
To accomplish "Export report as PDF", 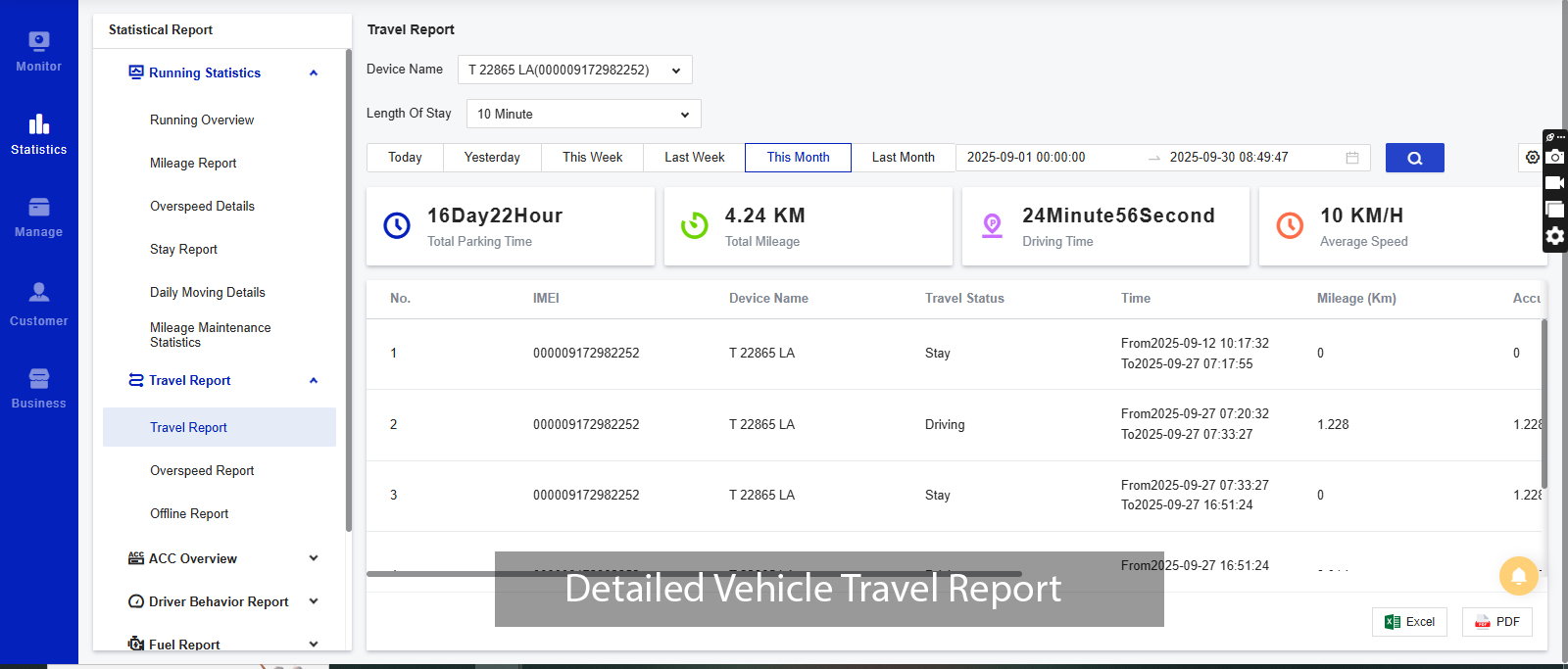I will pyautogui.click(x=1496, y=622).
